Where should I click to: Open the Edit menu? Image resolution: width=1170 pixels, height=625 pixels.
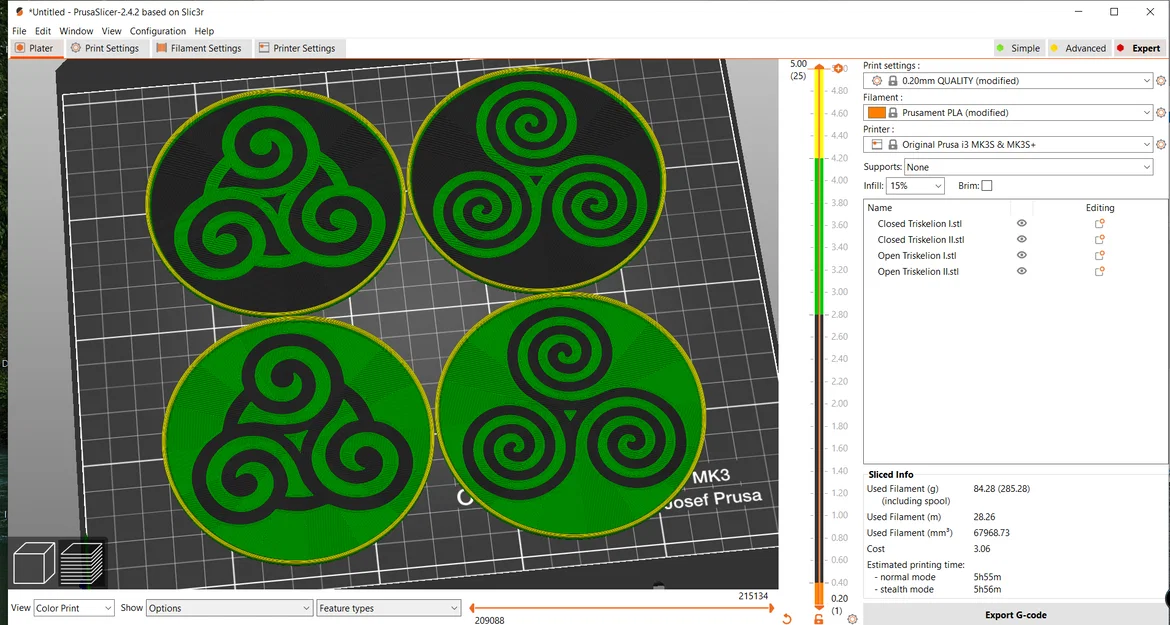[43, 31]
